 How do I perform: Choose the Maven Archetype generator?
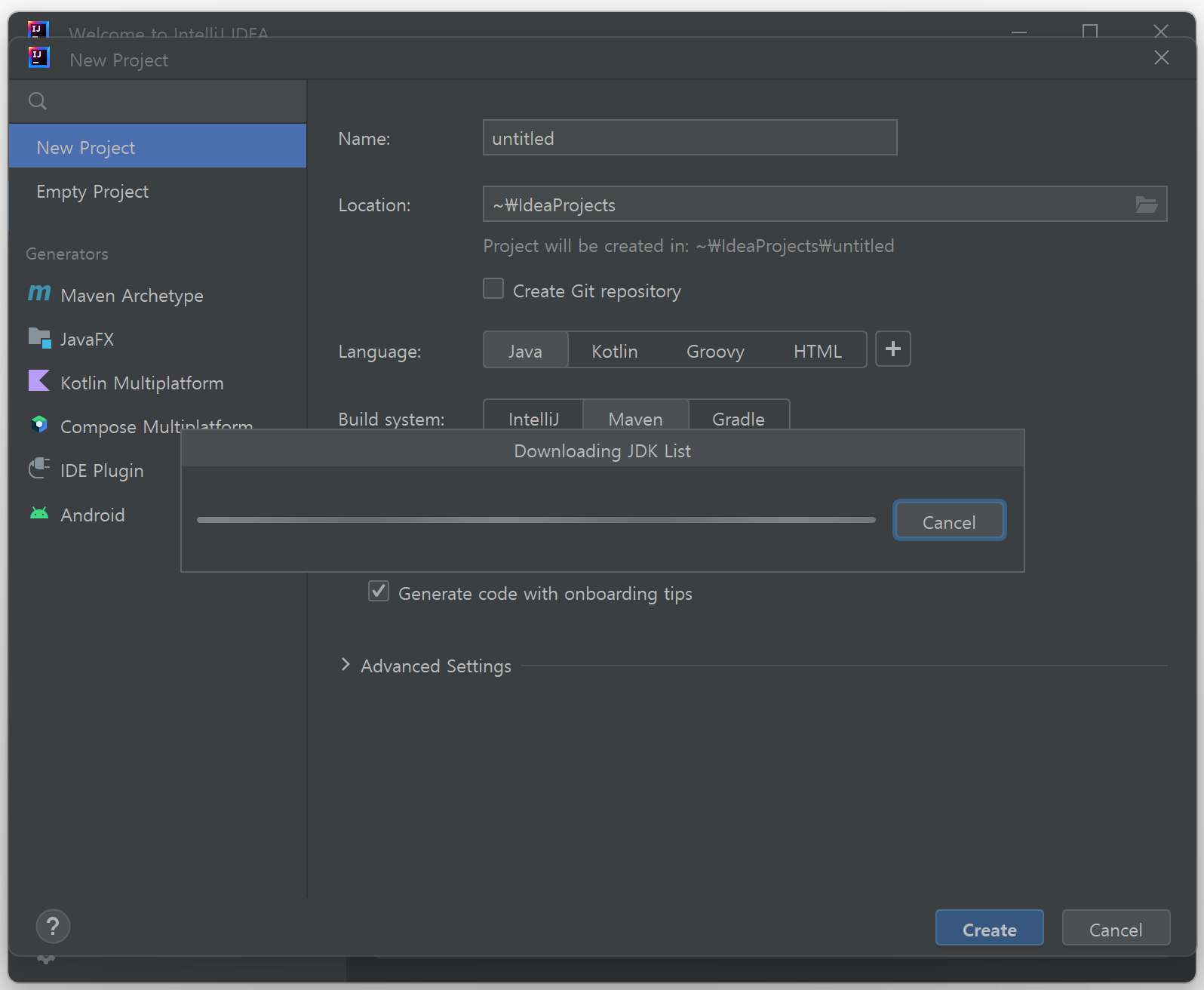point(158,295)
